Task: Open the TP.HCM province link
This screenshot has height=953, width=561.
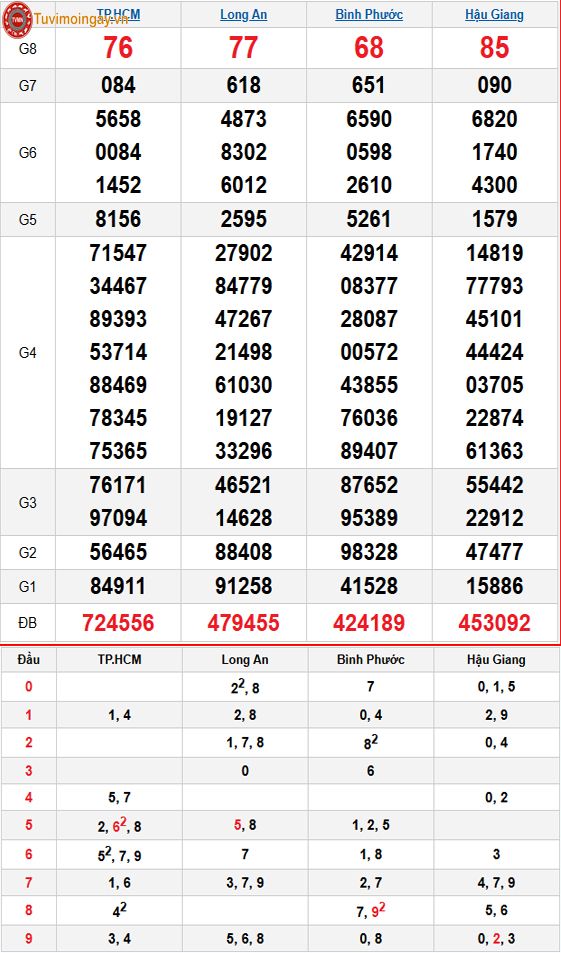Action: pos(118,14)
